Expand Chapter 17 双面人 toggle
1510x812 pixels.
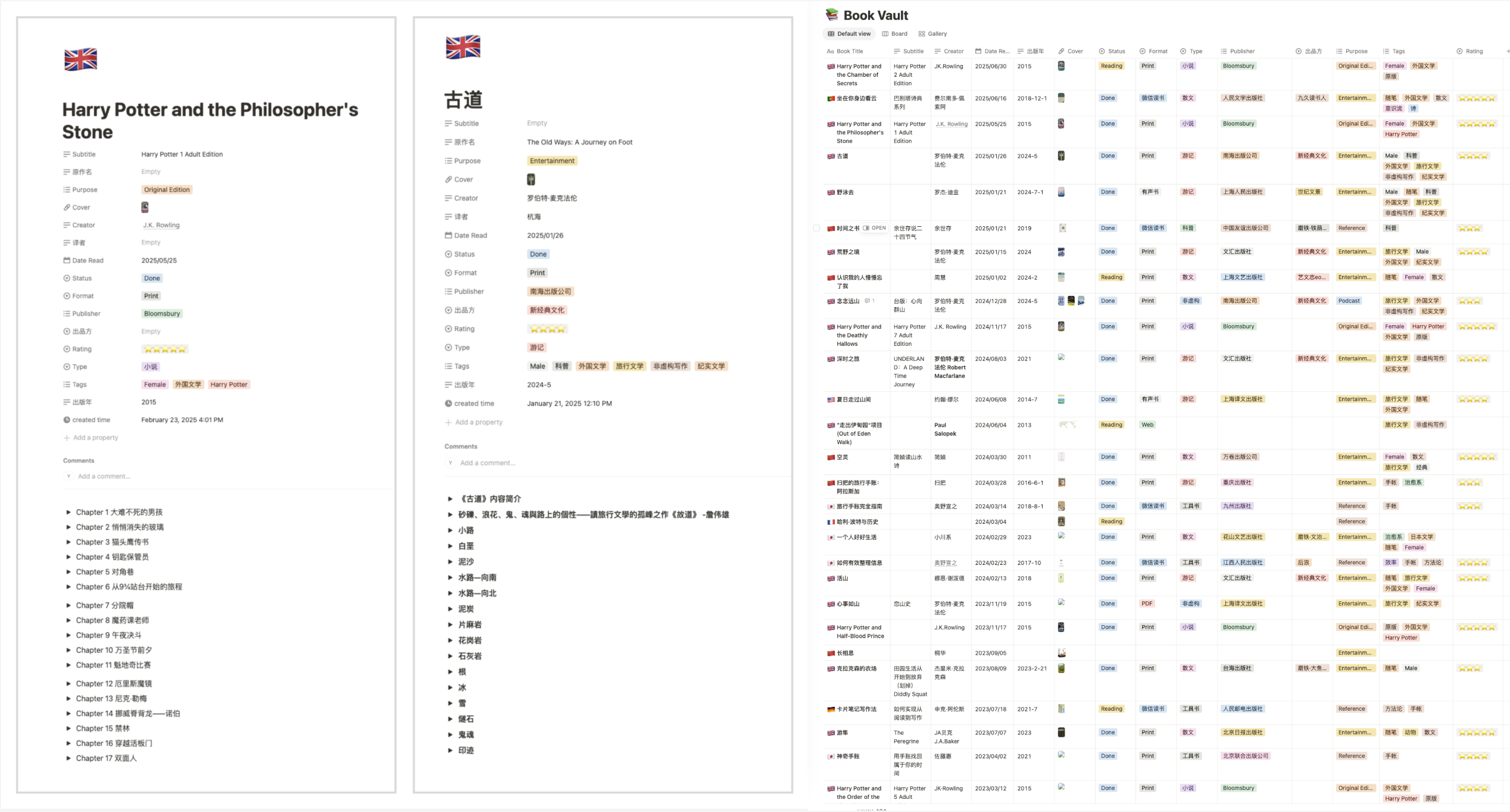[68, 758]
